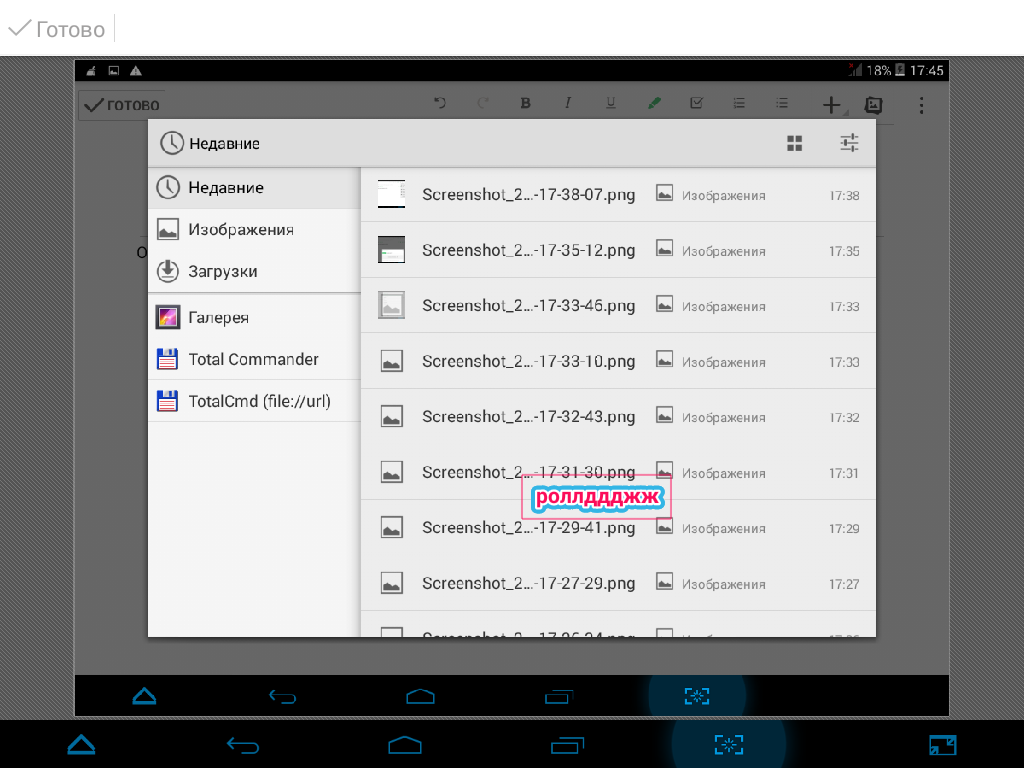Screen dimensions: 1024x768
Task: Tap the system up-arrow launcher icon
Action: point(81,744)
